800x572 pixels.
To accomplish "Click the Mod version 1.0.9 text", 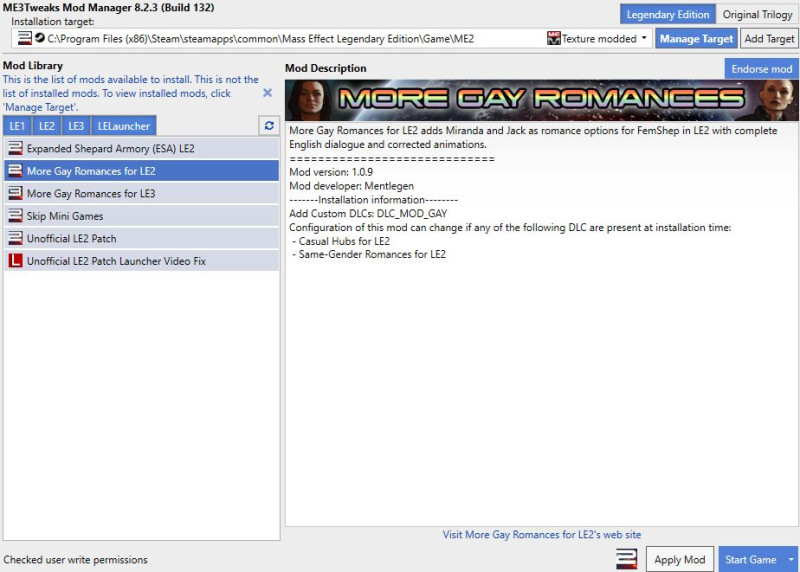I will click(331, 172).
